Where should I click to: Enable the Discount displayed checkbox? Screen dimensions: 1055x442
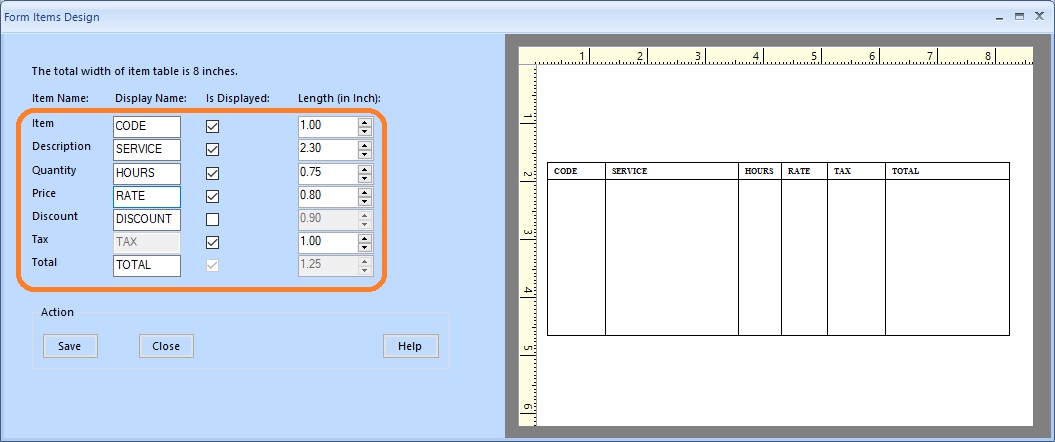(212, 219)
